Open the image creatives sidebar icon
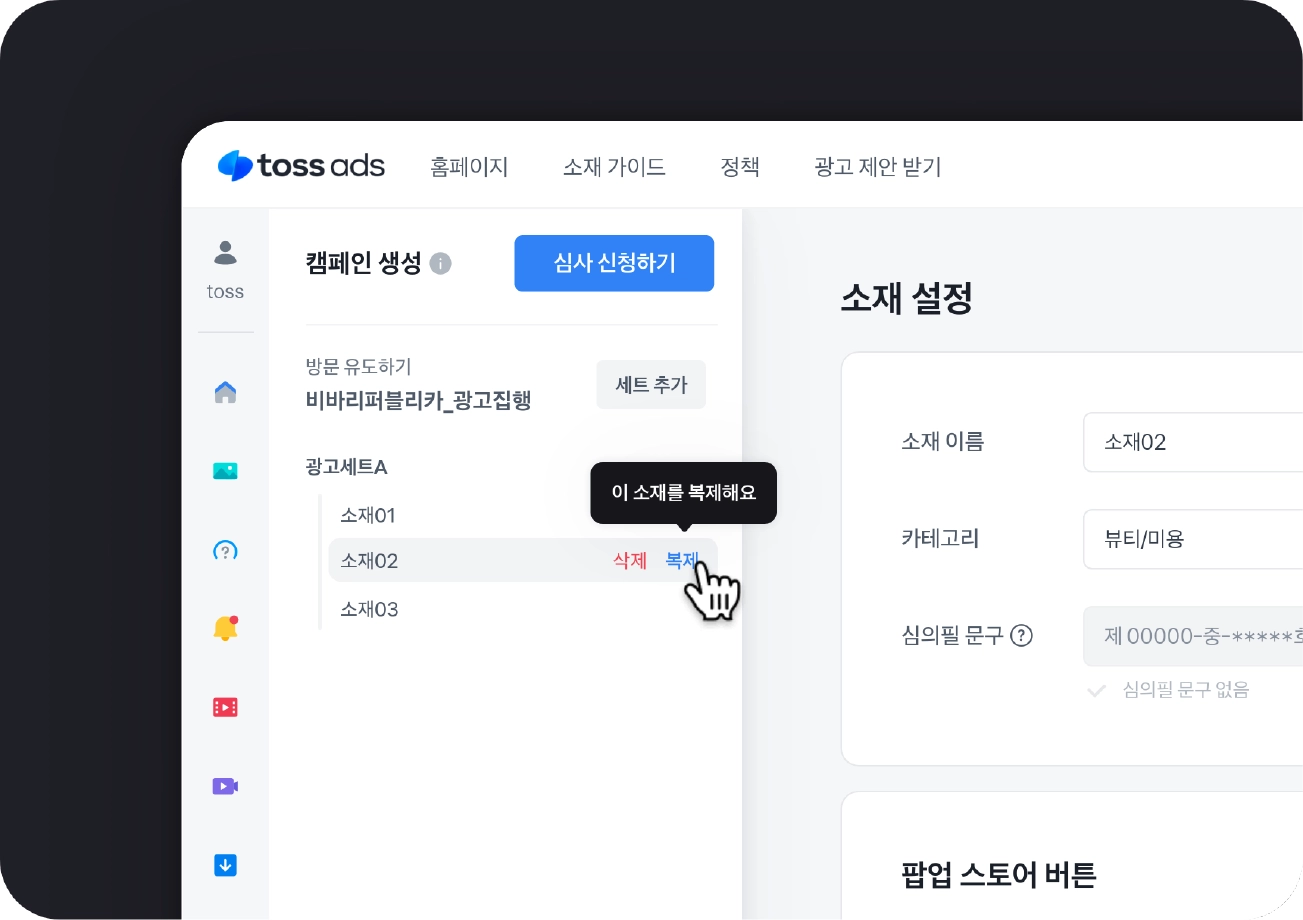This screenshot has height=920, width=1303. point(226,470)
